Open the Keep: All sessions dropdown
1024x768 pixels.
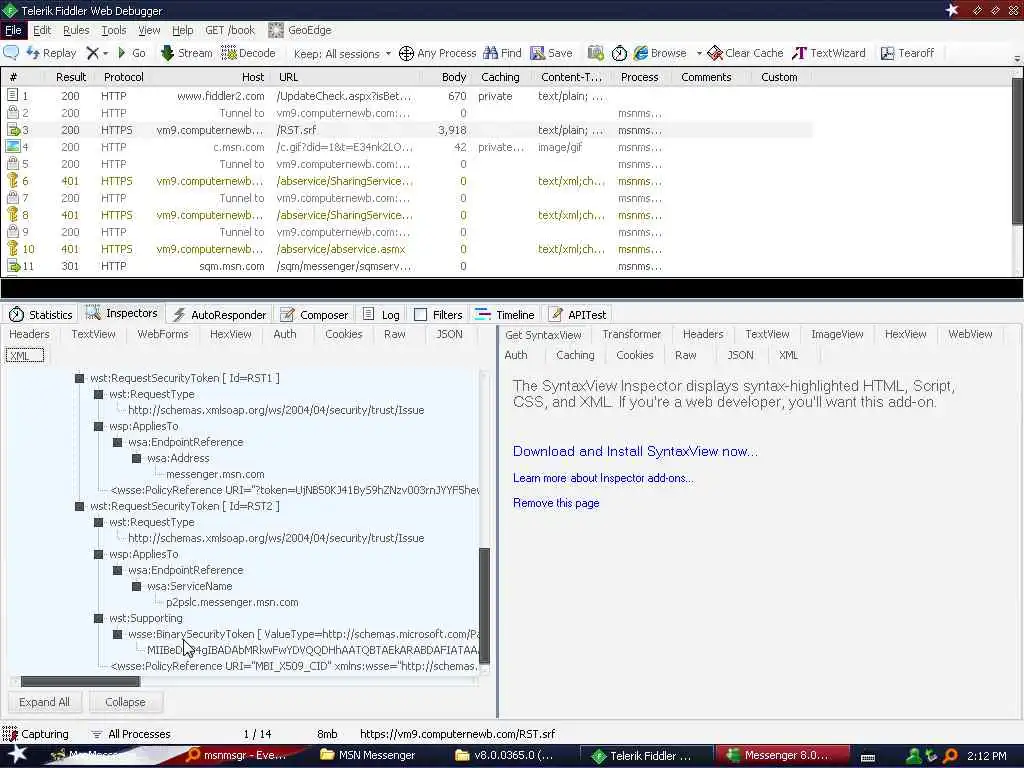342,54
